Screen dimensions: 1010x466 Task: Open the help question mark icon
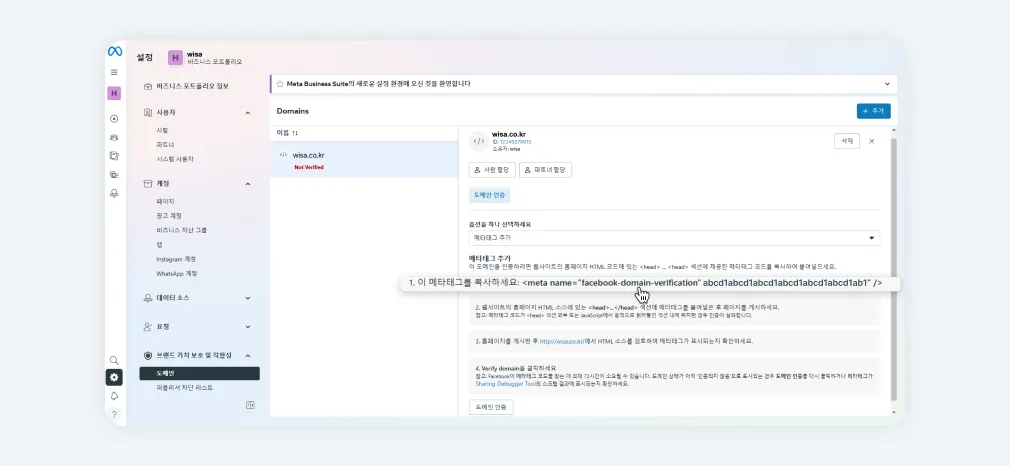(x=114, y=414)
